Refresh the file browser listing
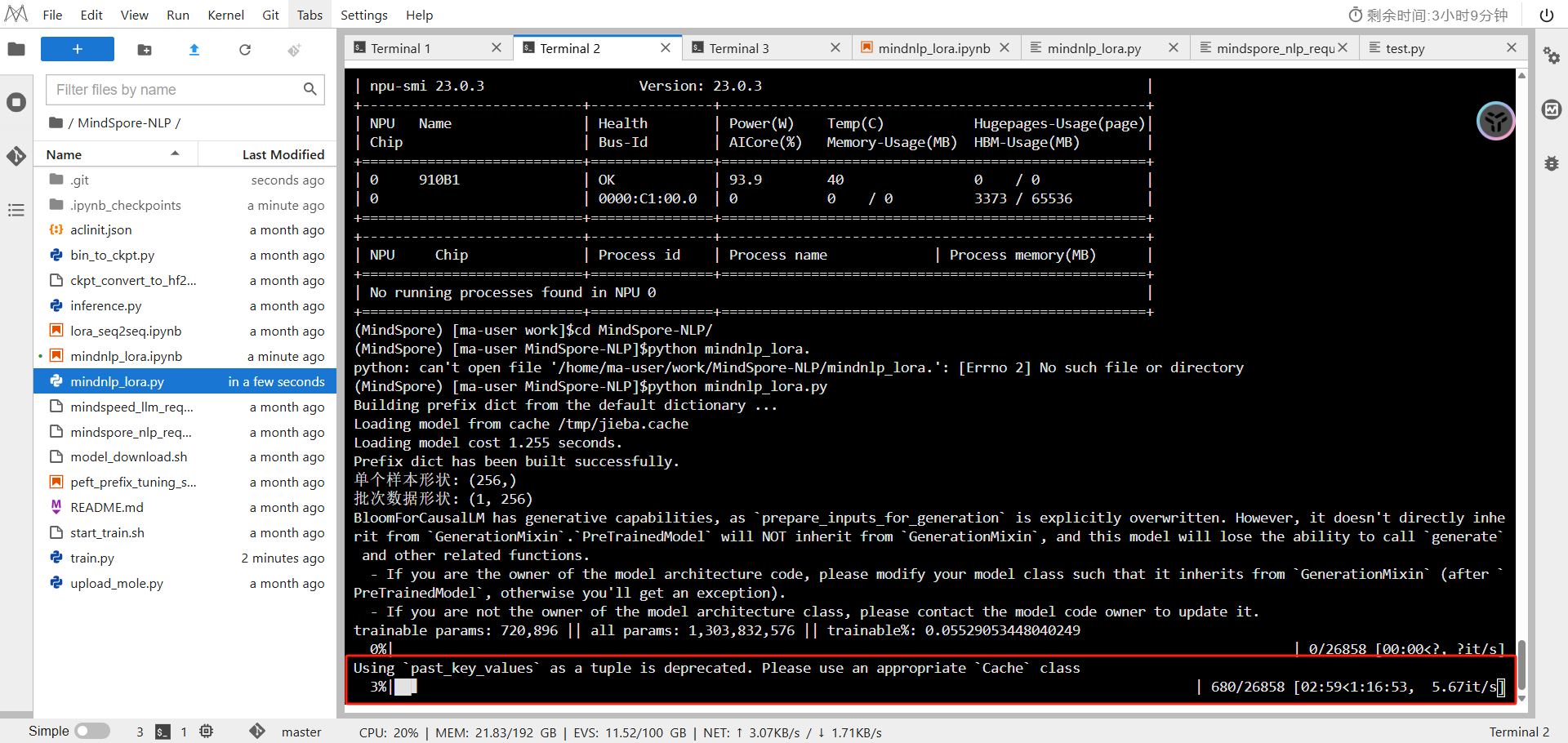Viewport: 1568px width, 743px height. pyautogui.click(x=245, y=50)
